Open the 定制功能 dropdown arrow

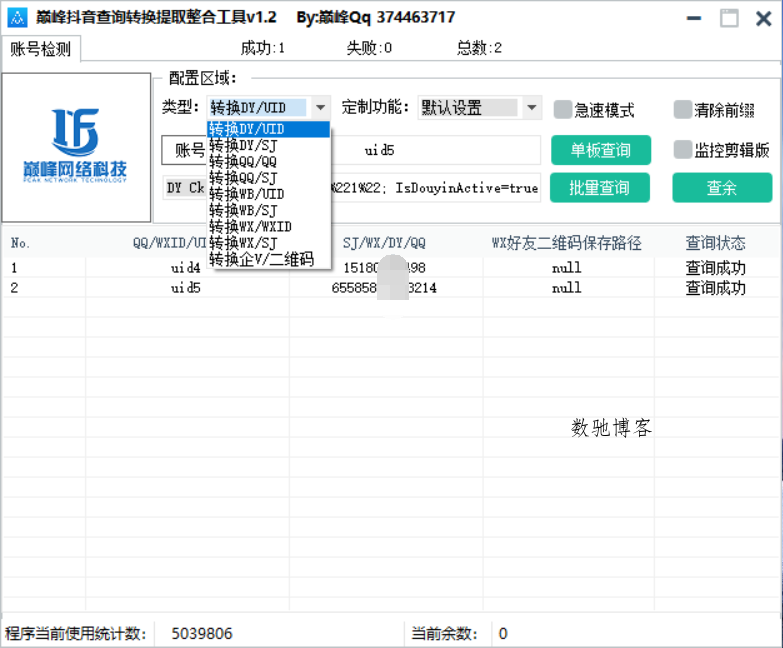[532, 107]
